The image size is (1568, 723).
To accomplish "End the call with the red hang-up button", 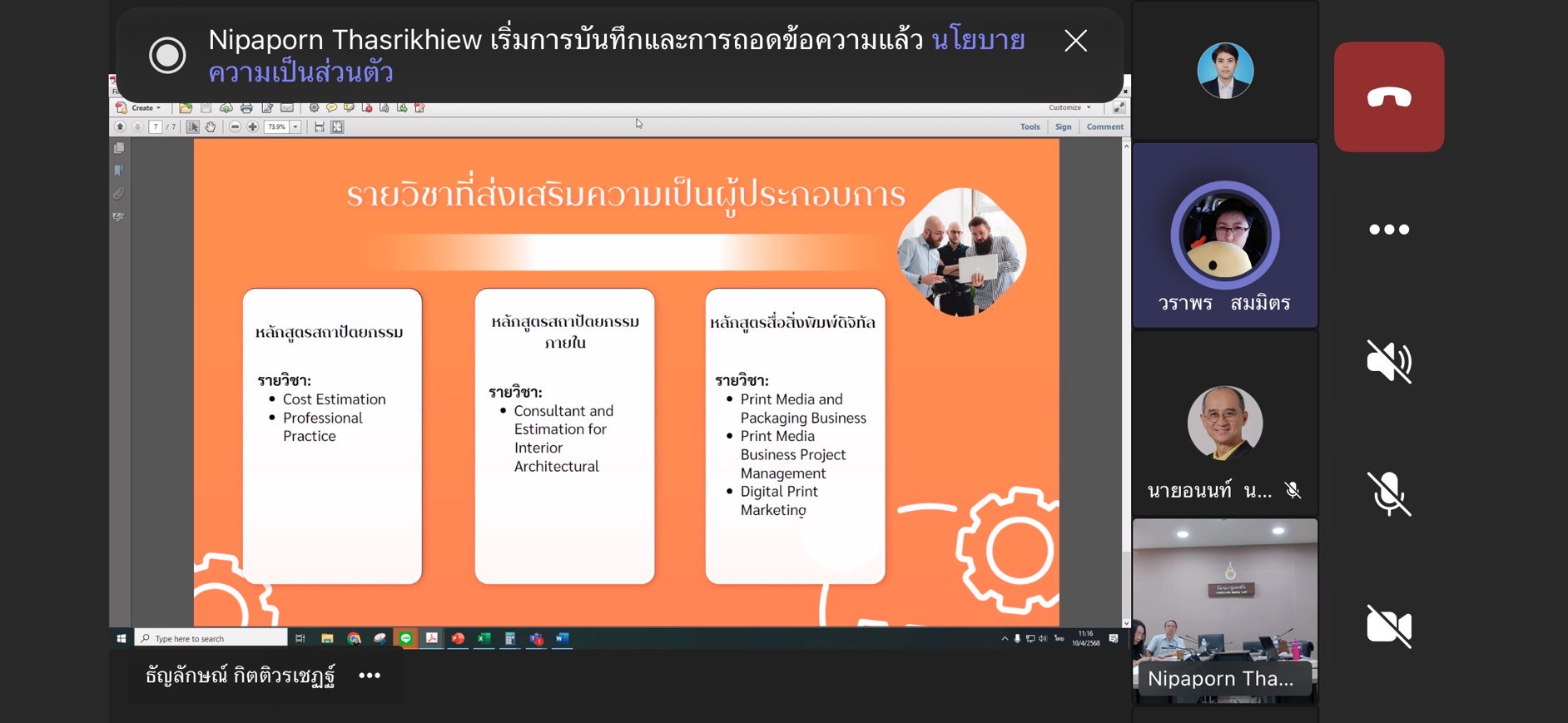I will tap(1389, 97).
